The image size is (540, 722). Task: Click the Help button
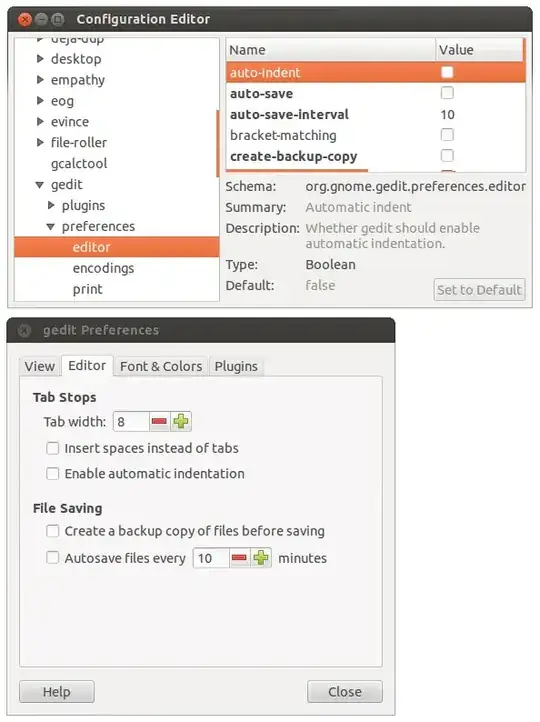[x=57, y=692]
